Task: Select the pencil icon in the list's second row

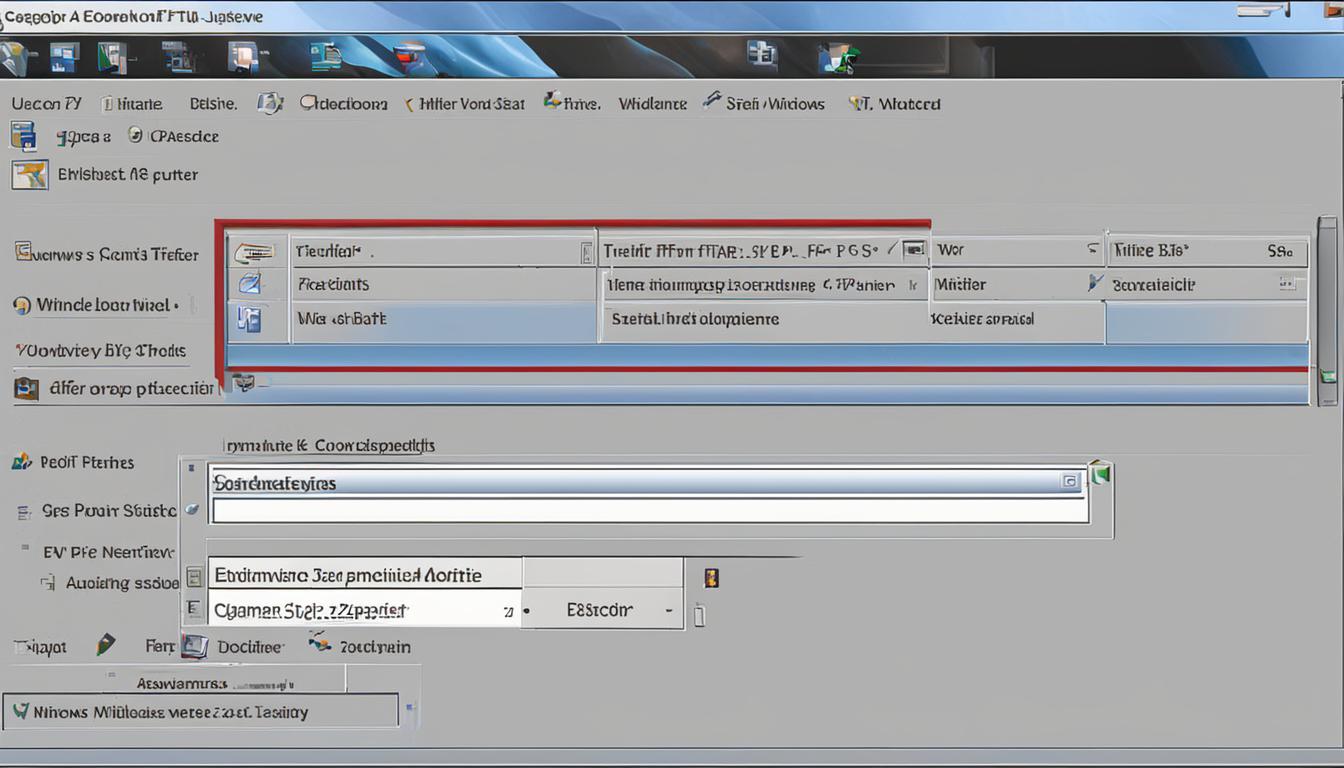Action: [x=253, y=284]
